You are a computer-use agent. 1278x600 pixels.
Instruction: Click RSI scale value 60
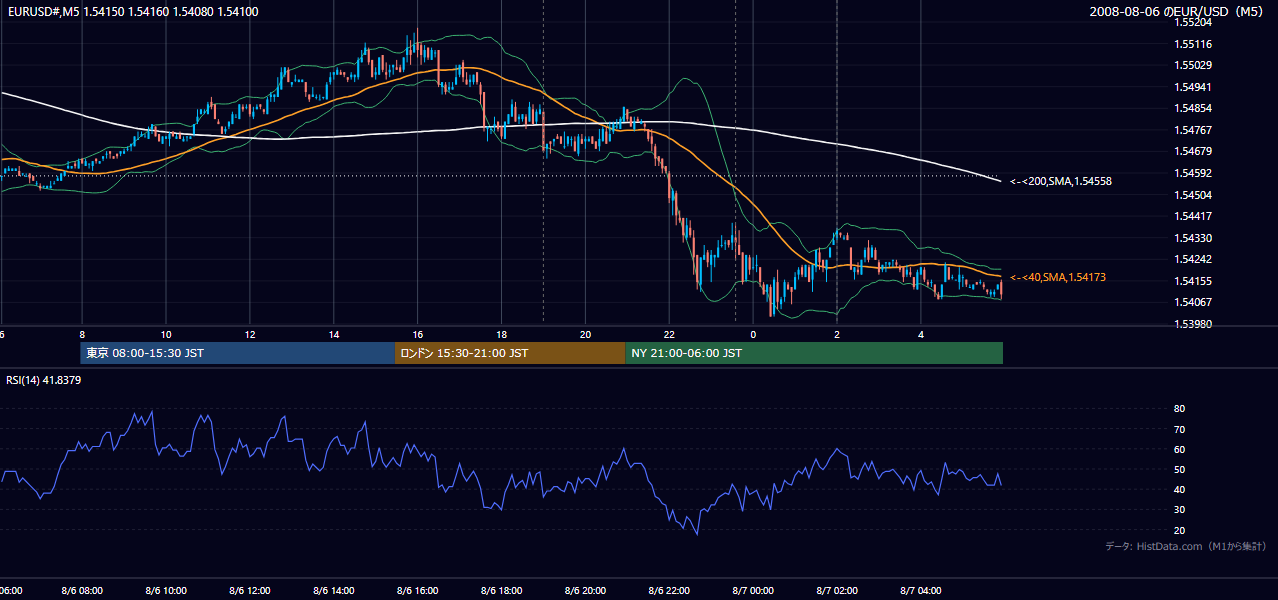(x=1180, y=449)
